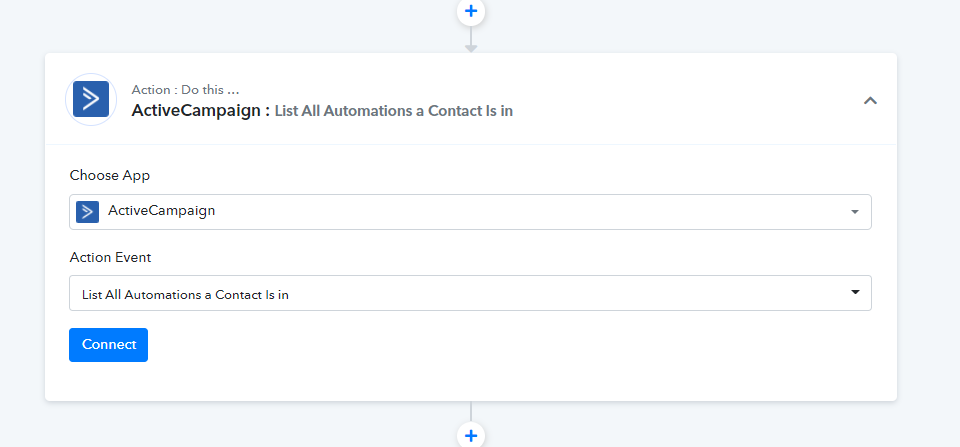Click the "Choose App" field label
Screen dimensions: 960x447
click(110, 176)
